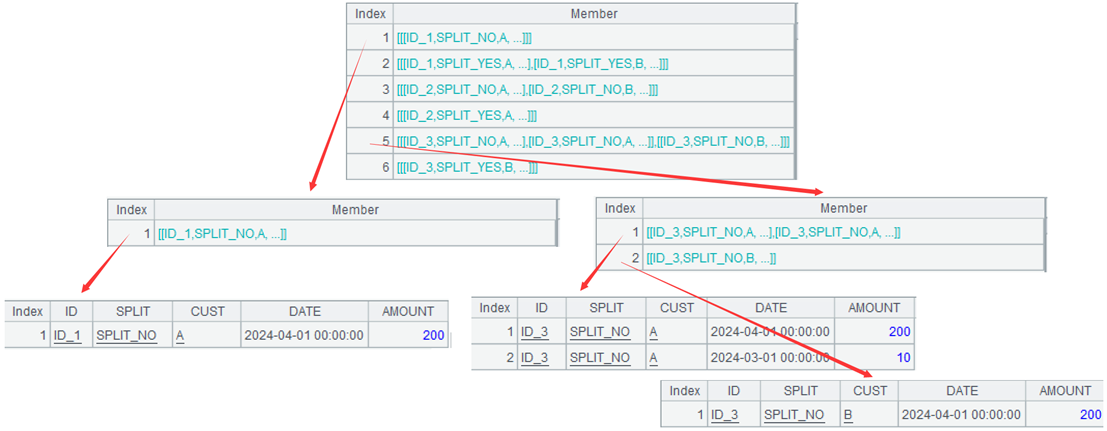
Task: Click the DATE header in the ID_1 record table
Action: pos(304,312)
